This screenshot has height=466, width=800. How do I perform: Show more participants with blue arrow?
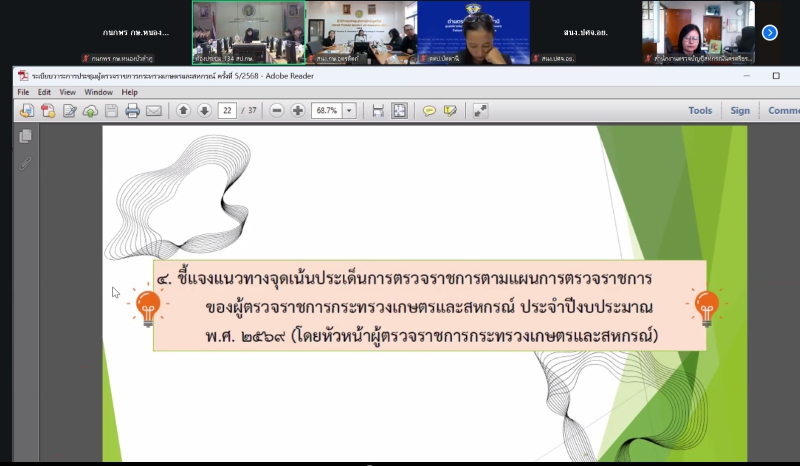(769, 32)
